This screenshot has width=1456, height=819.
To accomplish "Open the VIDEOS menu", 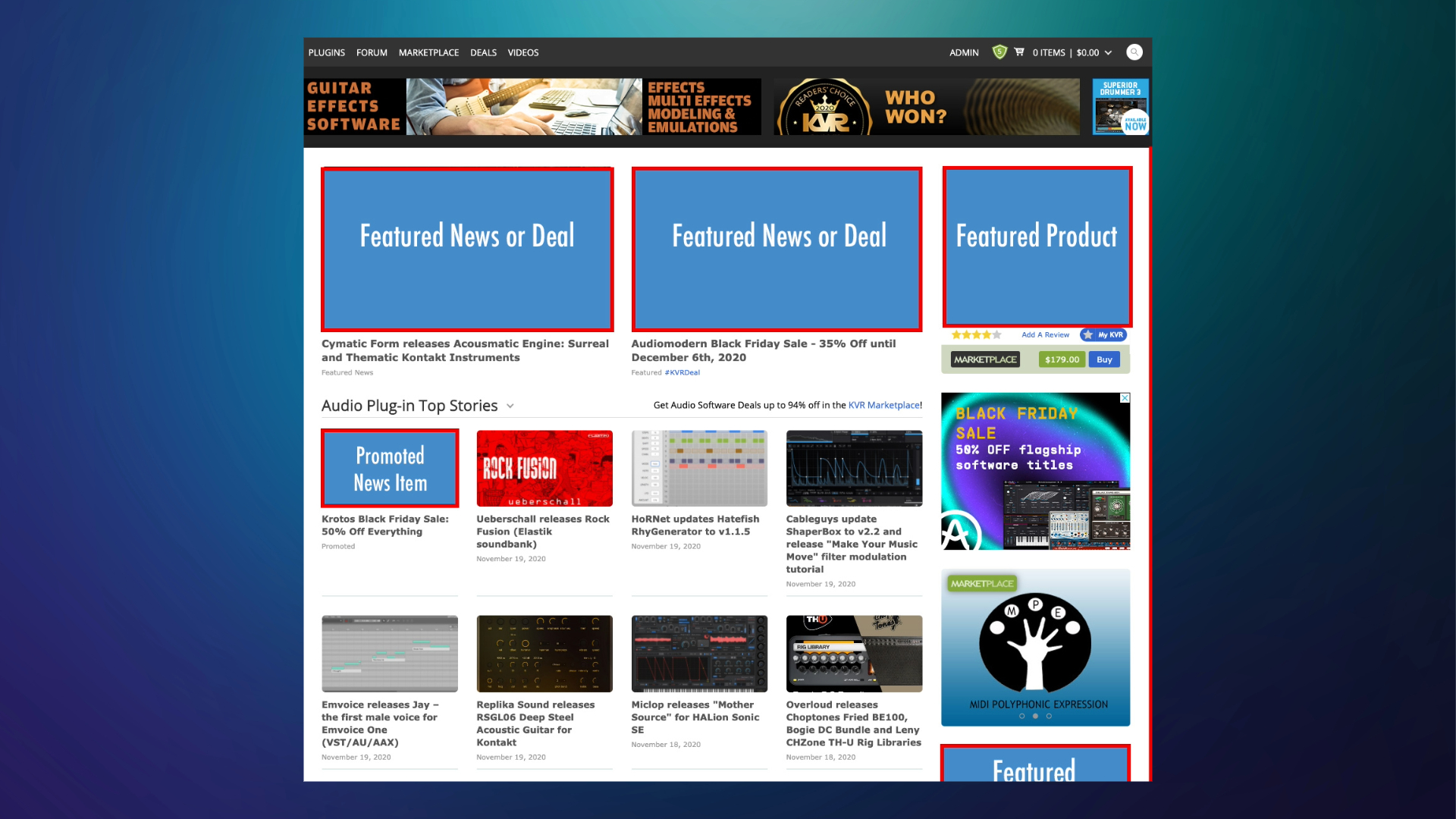I will [x=523, y=52].
